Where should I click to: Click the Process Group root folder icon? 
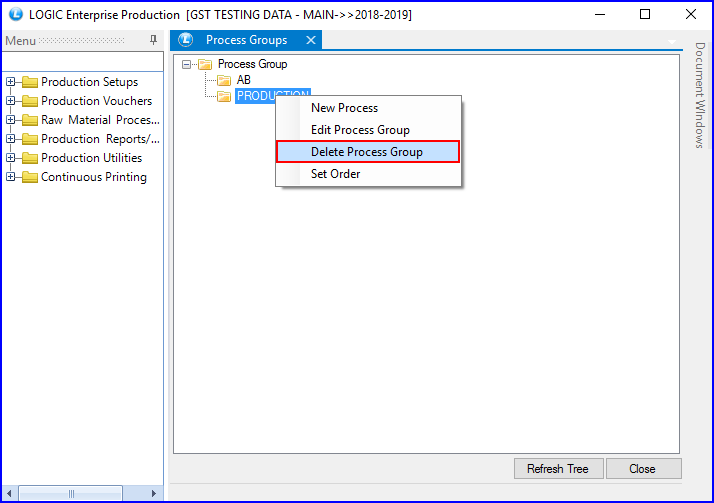205,64
